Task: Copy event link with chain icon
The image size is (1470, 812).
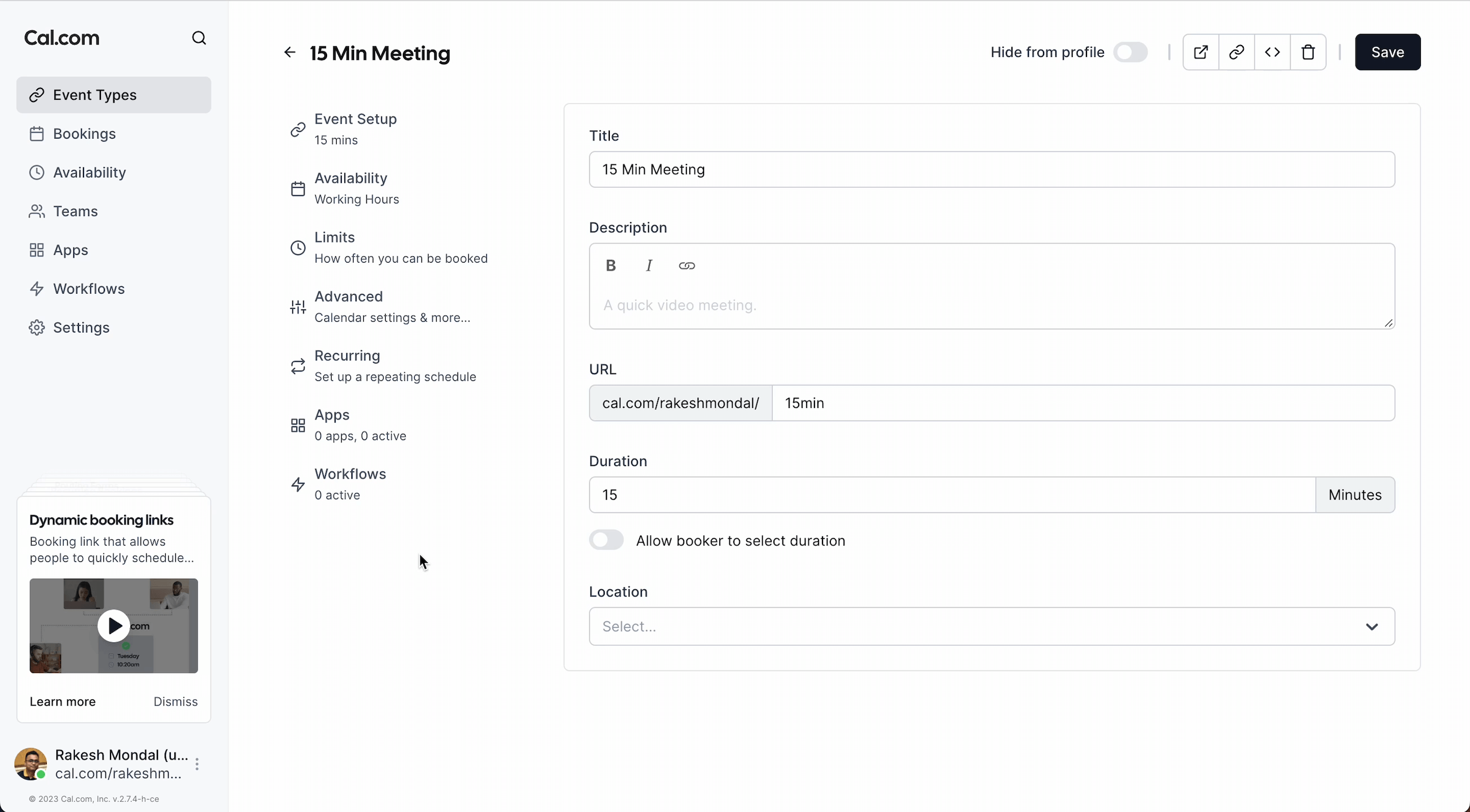Action: tap(1236, 52)
